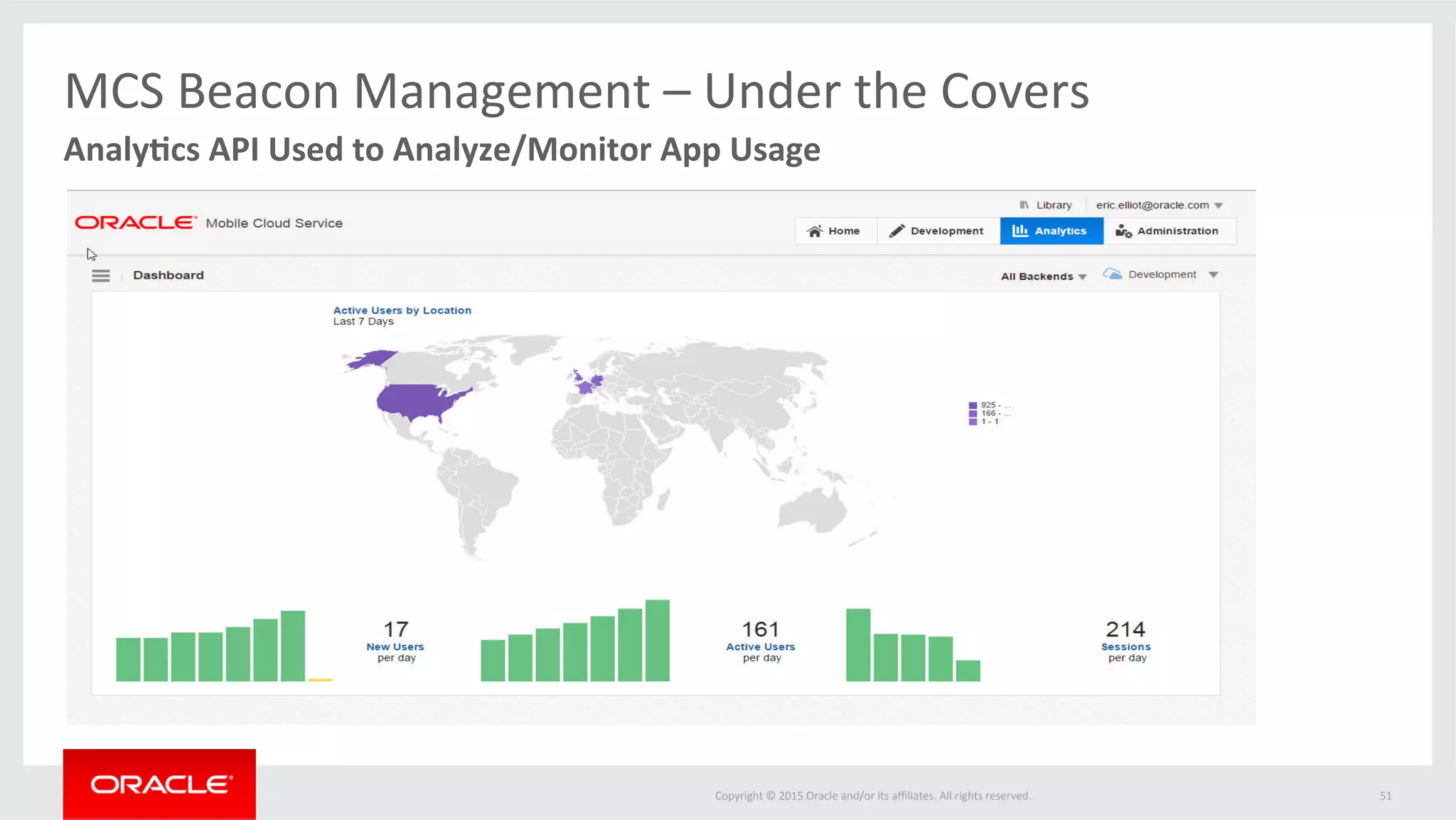Image resolution: width=1456 pixels, height=820 pixels.
Task: Click the tallest Sessions bar
Action: coord(858,645)
